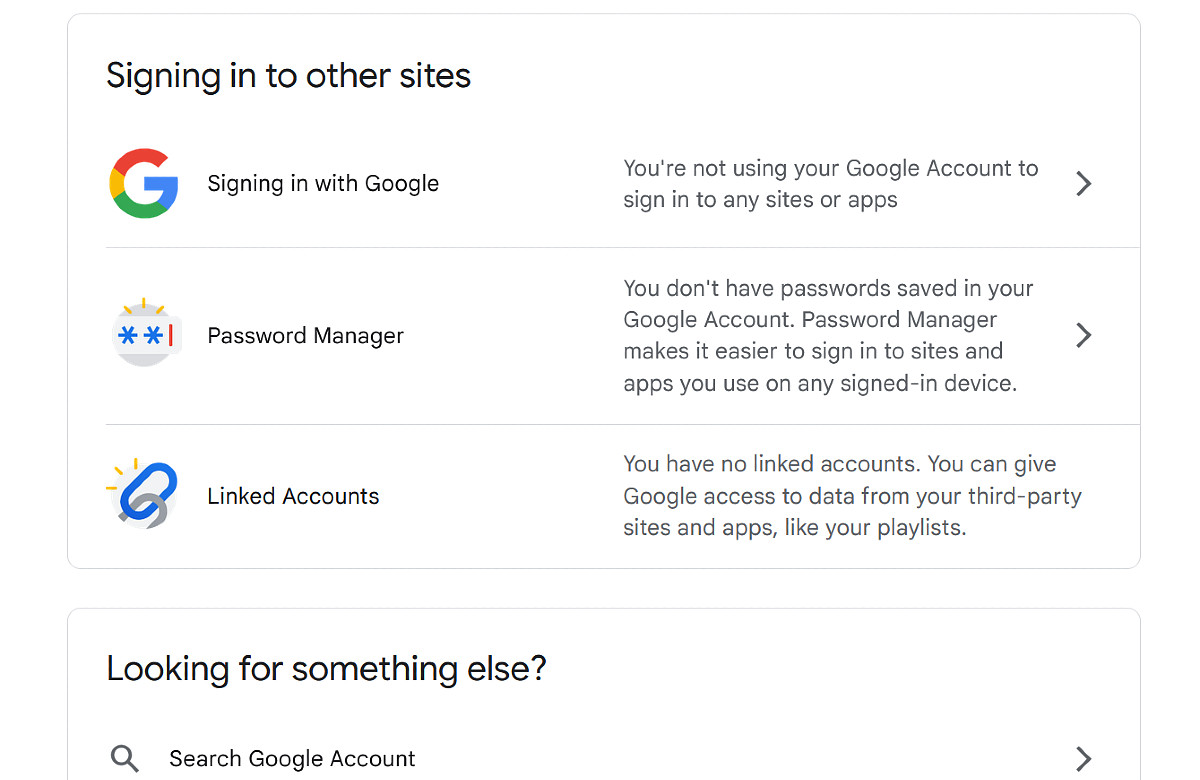Open Password Manager using the right chevron
The width and height of the screenshot is (1200, 780).
1083,335
